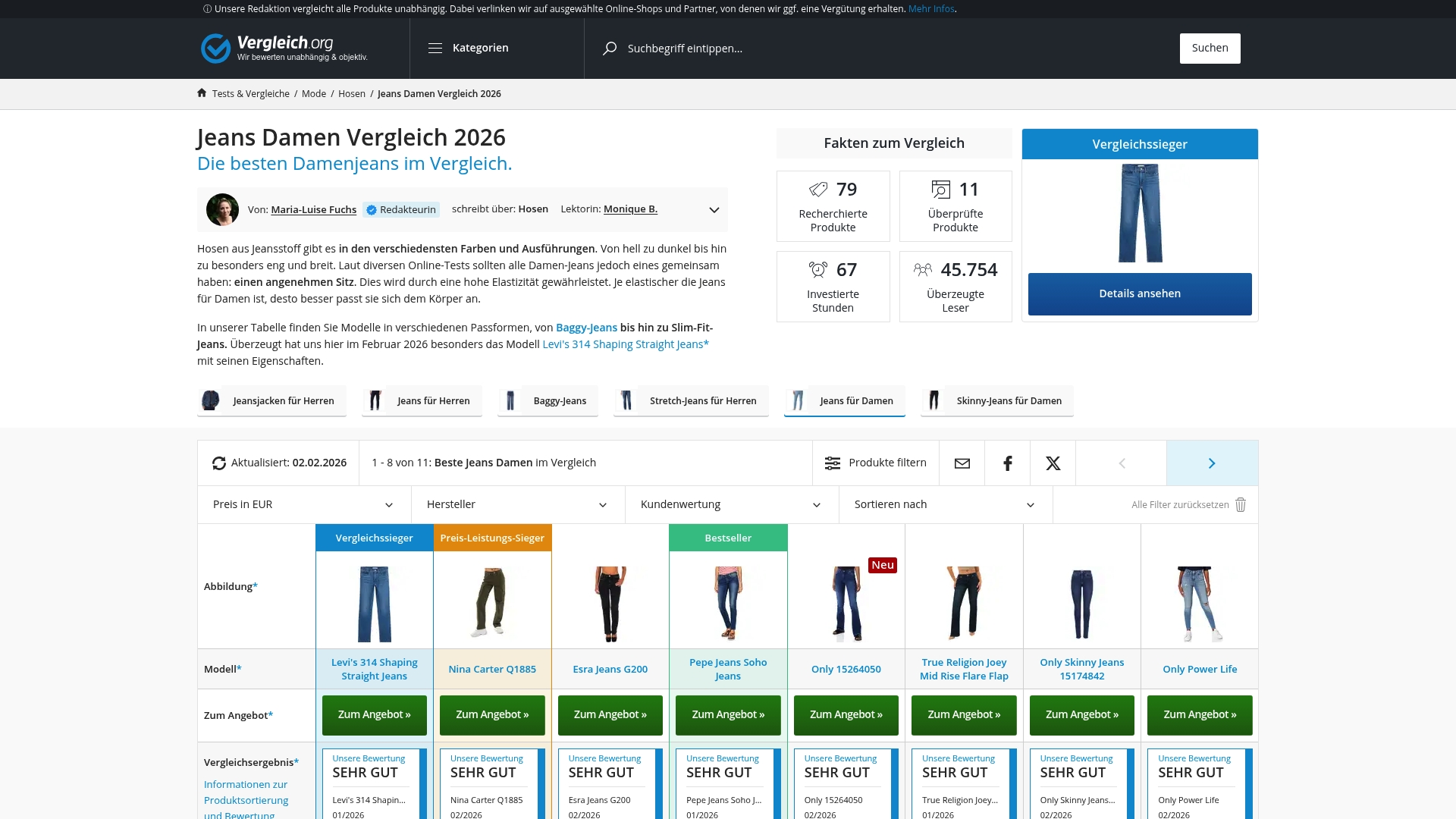Go to Mode breadcrumb

314,93
